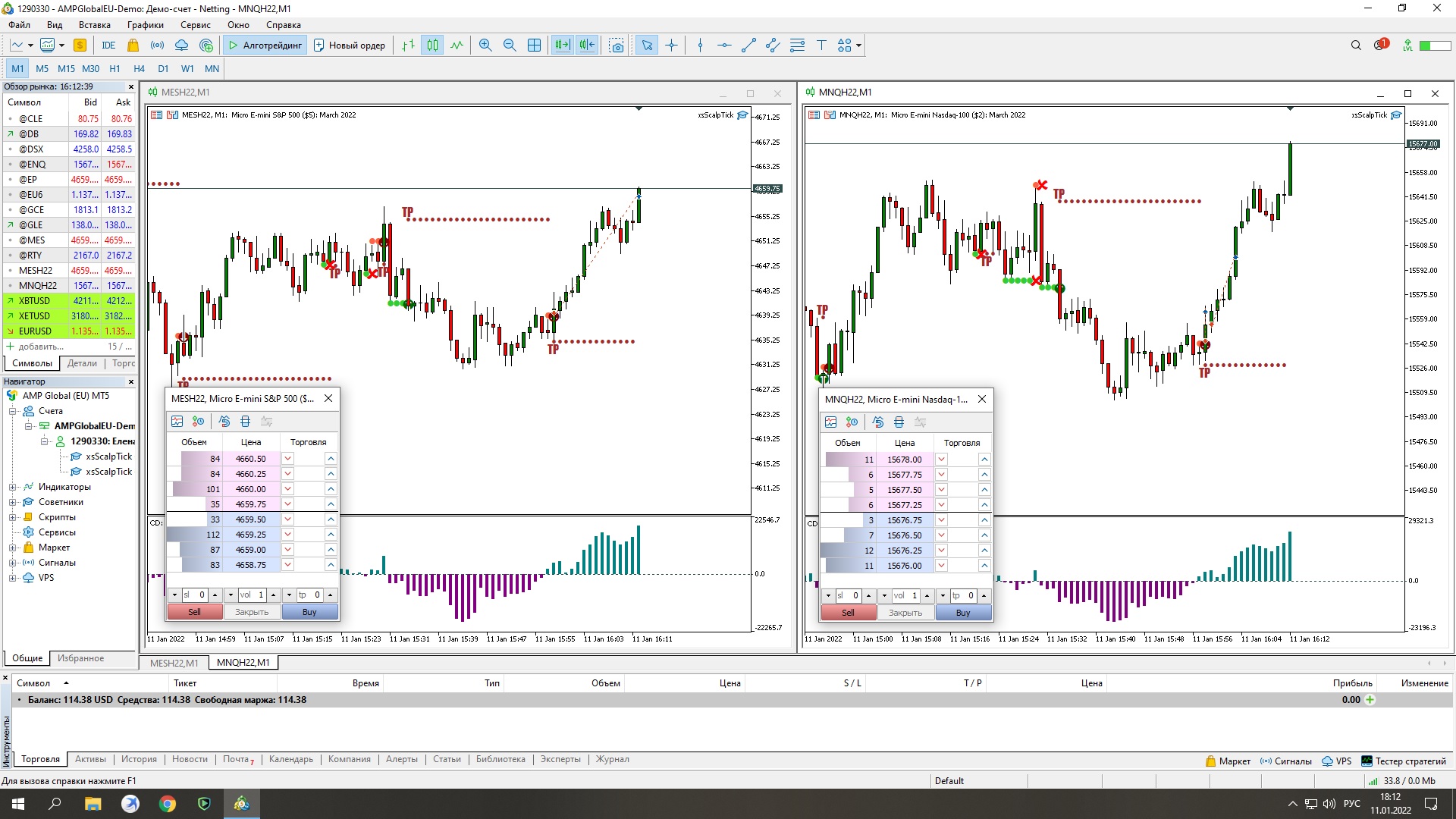Click the zoom out magnifier icon
This screenshot has width=1456, height=819.
(x=510, y=45)
